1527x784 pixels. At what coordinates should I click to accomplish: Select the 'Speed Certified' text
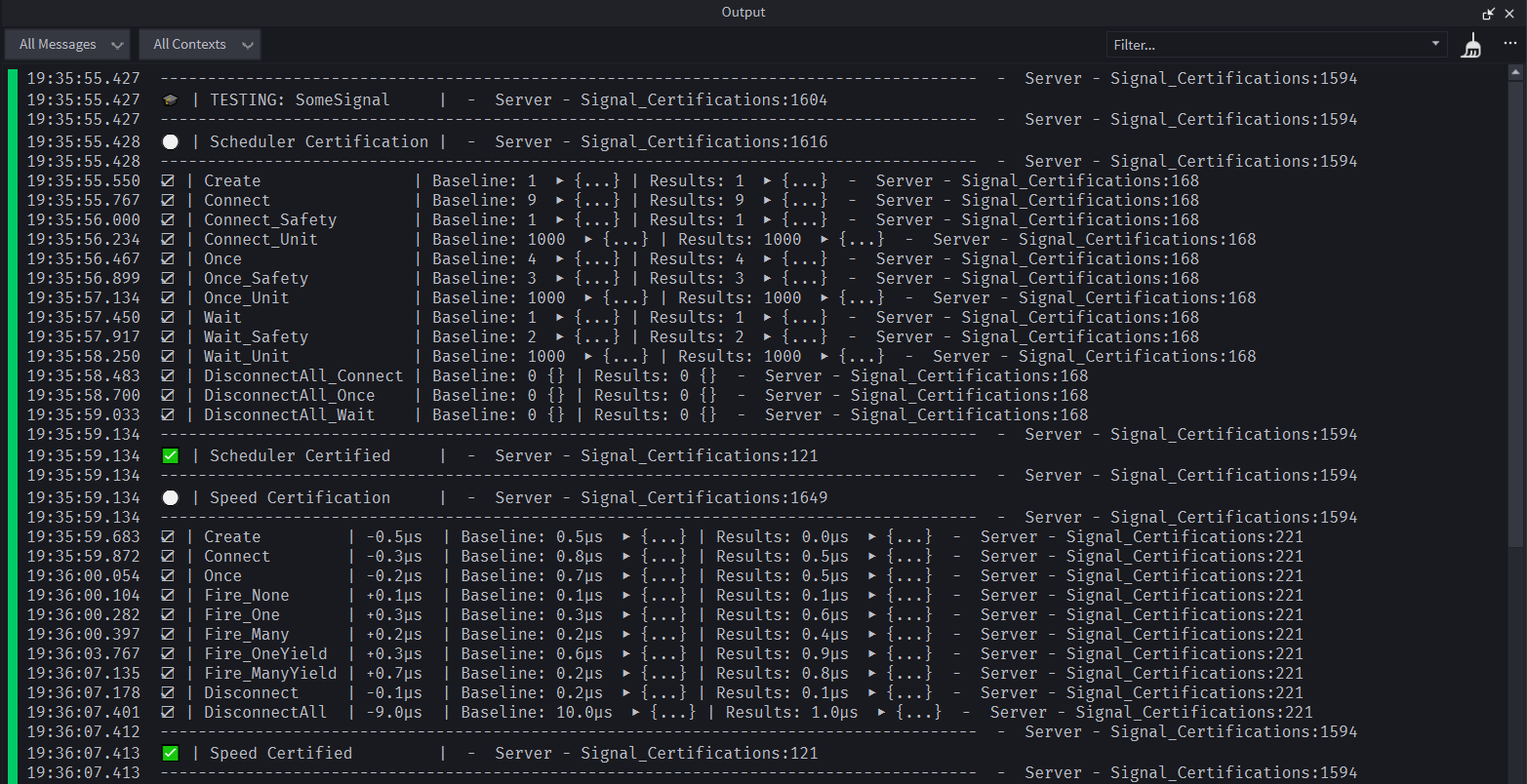pos(281,753)
